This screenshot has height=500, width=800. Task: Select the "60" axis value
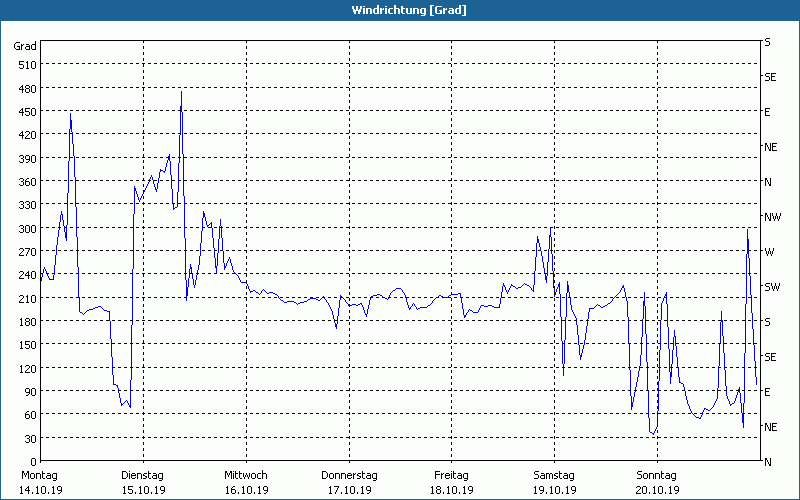(30, 415)
